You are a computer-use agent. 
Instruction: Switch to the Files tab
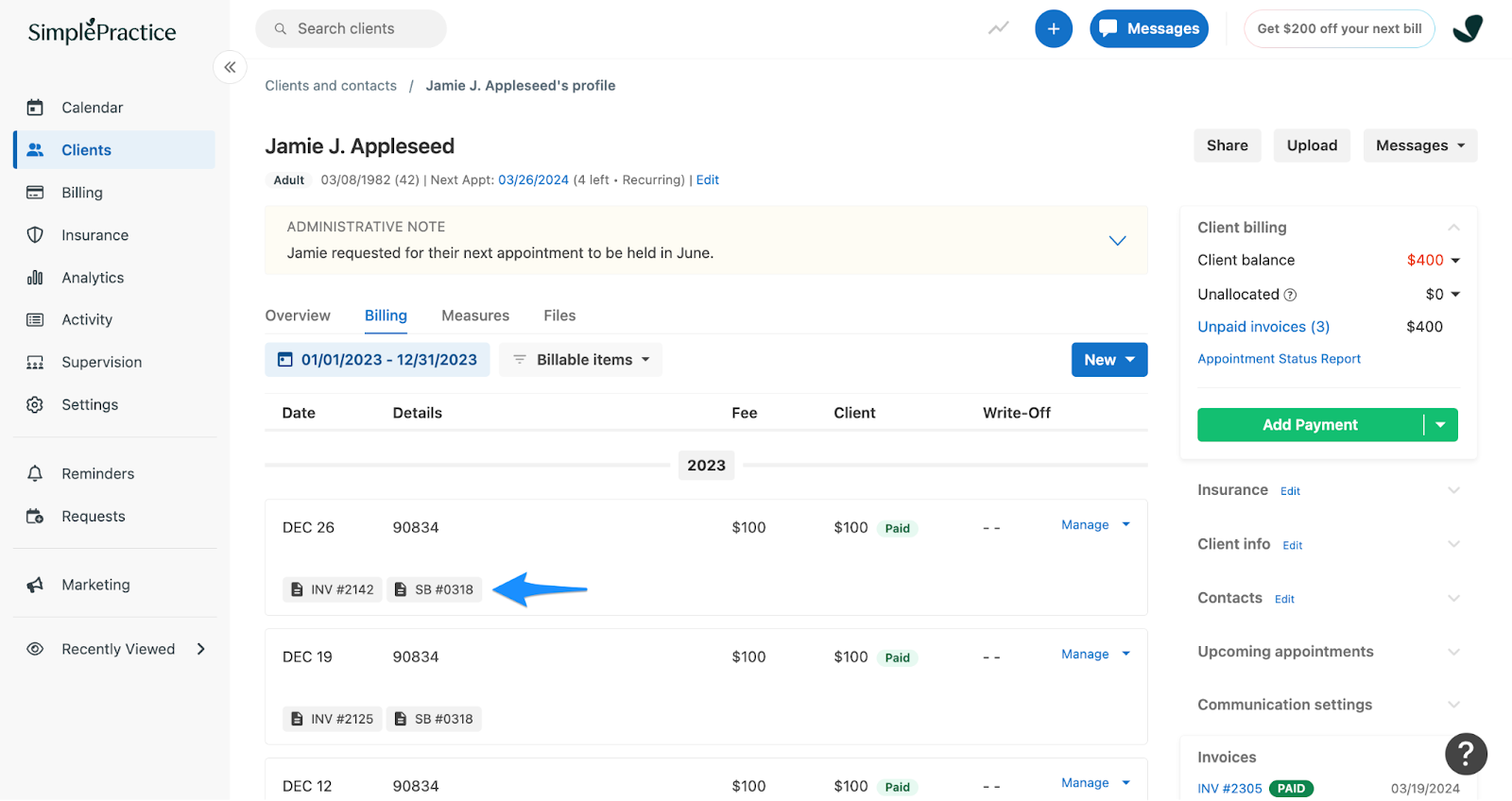tap(559, 315)
